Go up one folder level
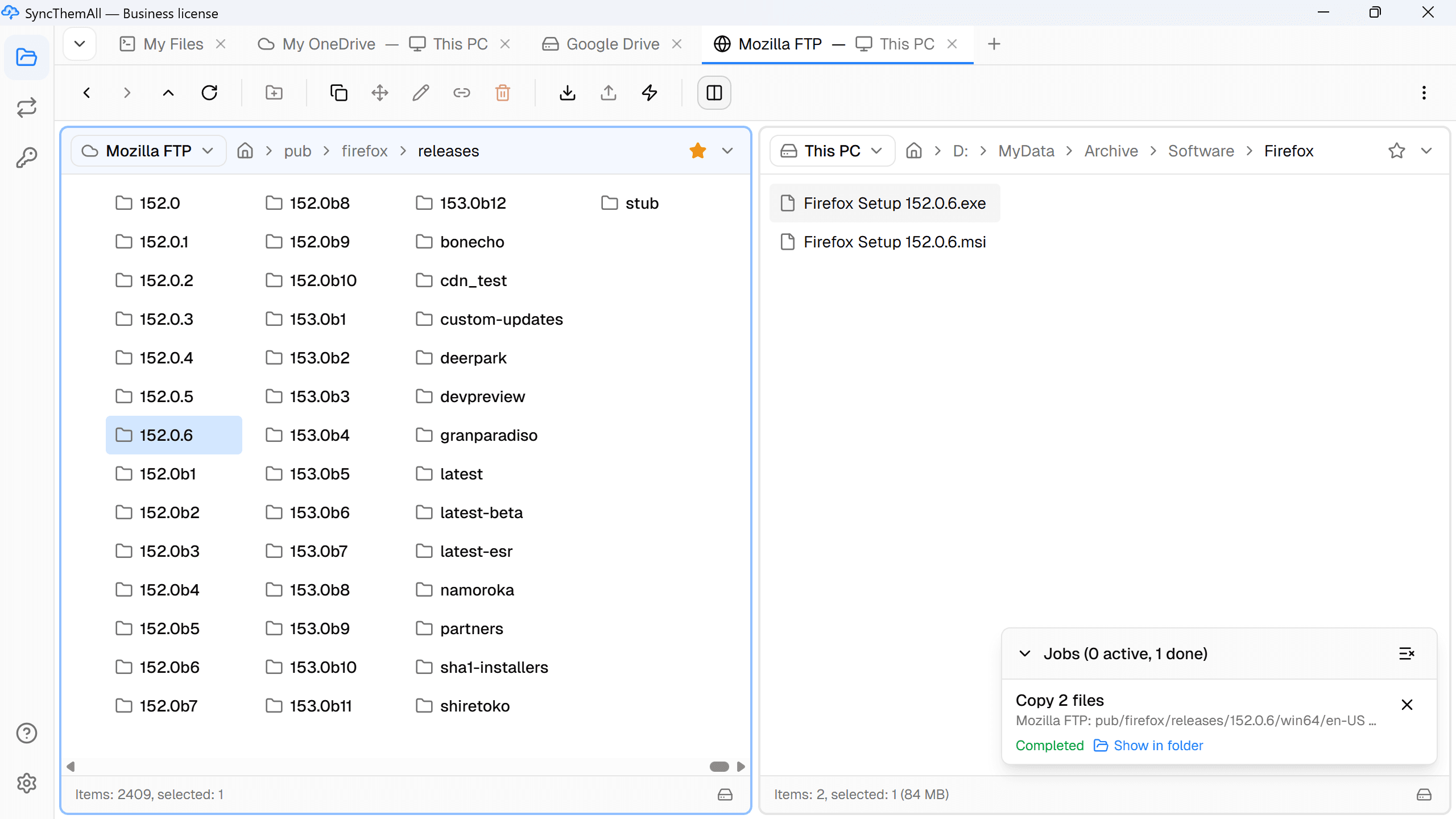Image resolution: width=1456 pixels, height=819 pixels. pyautogui.click(x=168, y=93)
